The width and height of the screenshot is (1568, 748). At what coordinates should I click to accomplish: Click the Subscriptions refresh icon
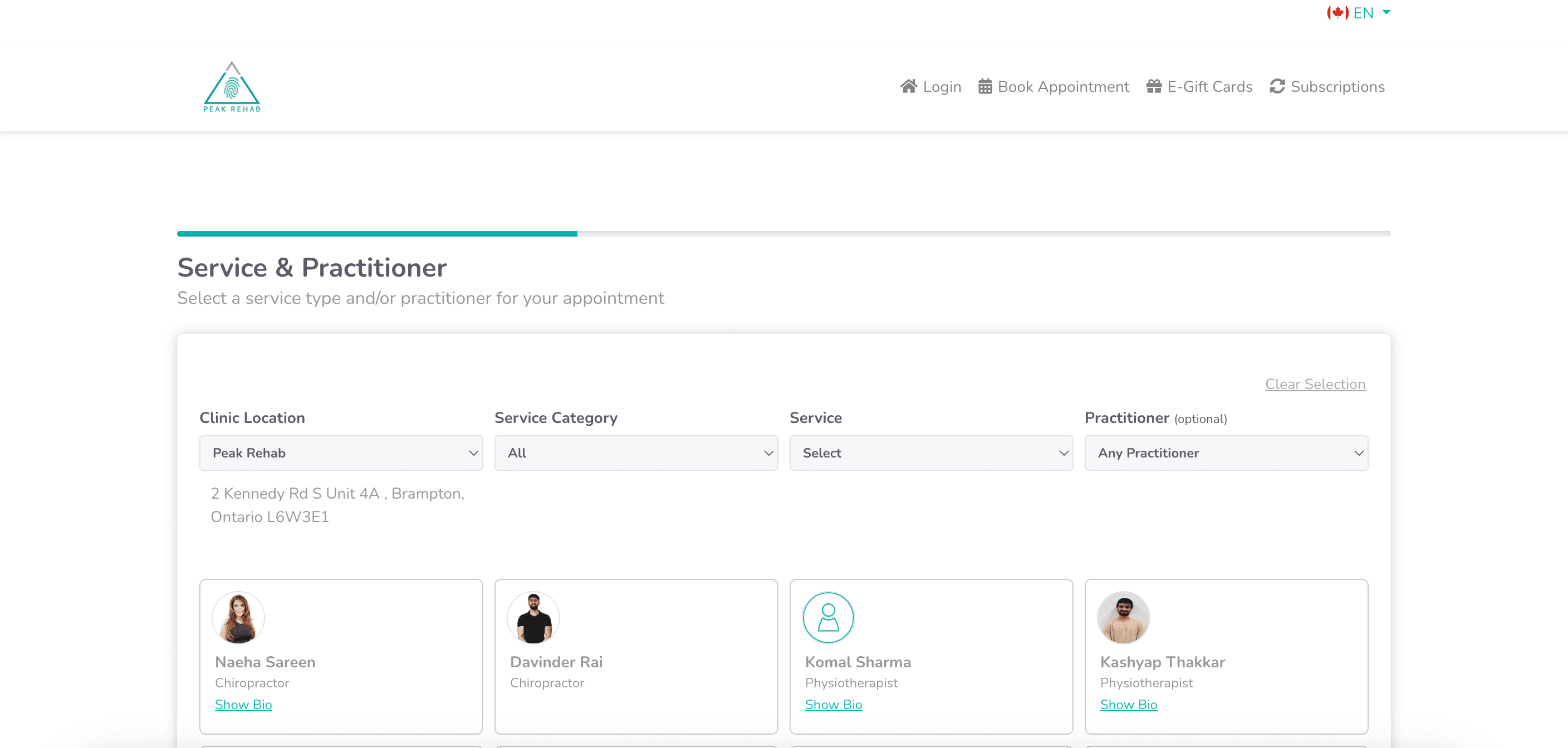tap(1277, 86)
